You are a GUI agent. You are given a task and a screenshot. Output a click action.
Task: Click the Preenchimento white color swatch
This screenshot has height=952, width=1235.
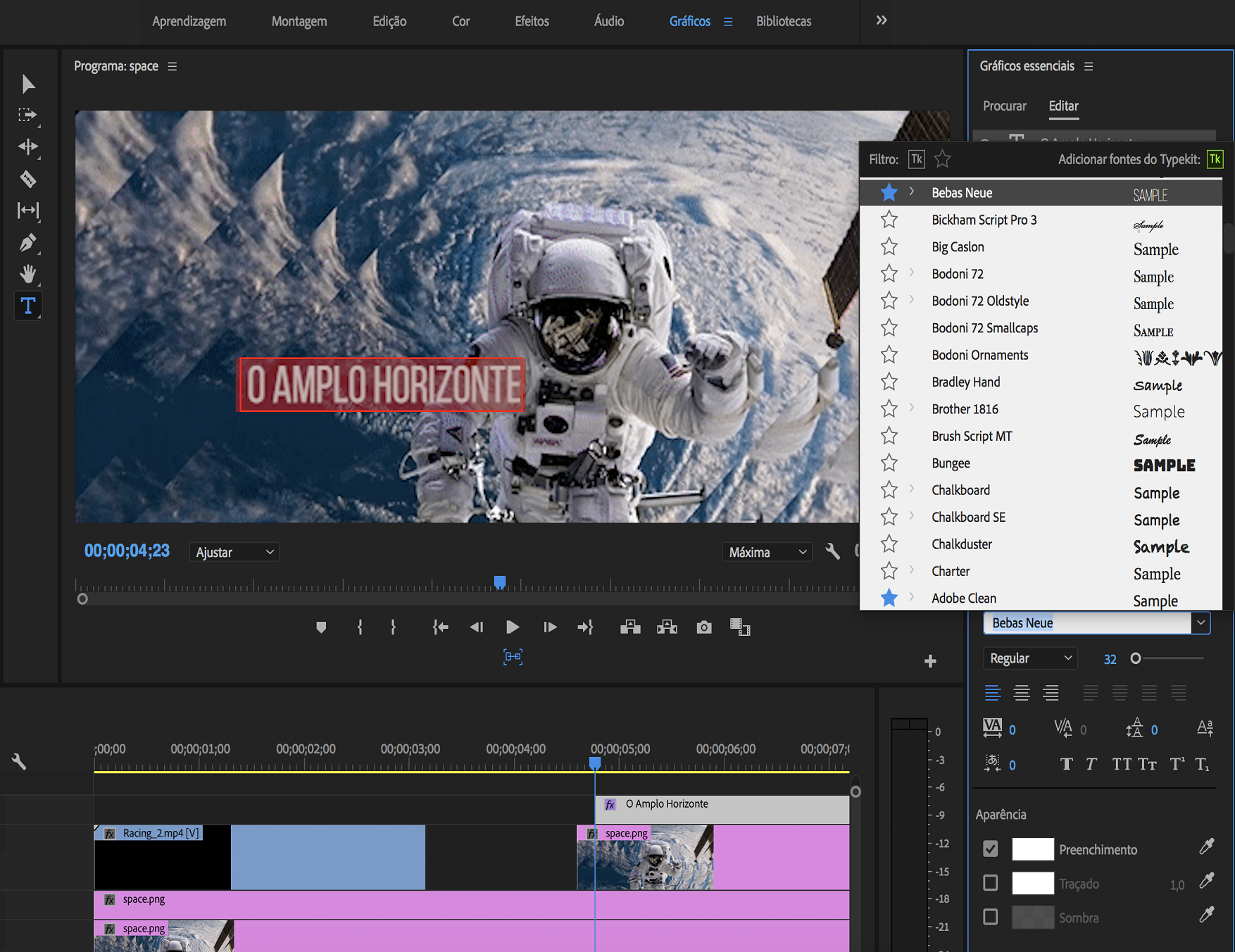[1032, 849]
